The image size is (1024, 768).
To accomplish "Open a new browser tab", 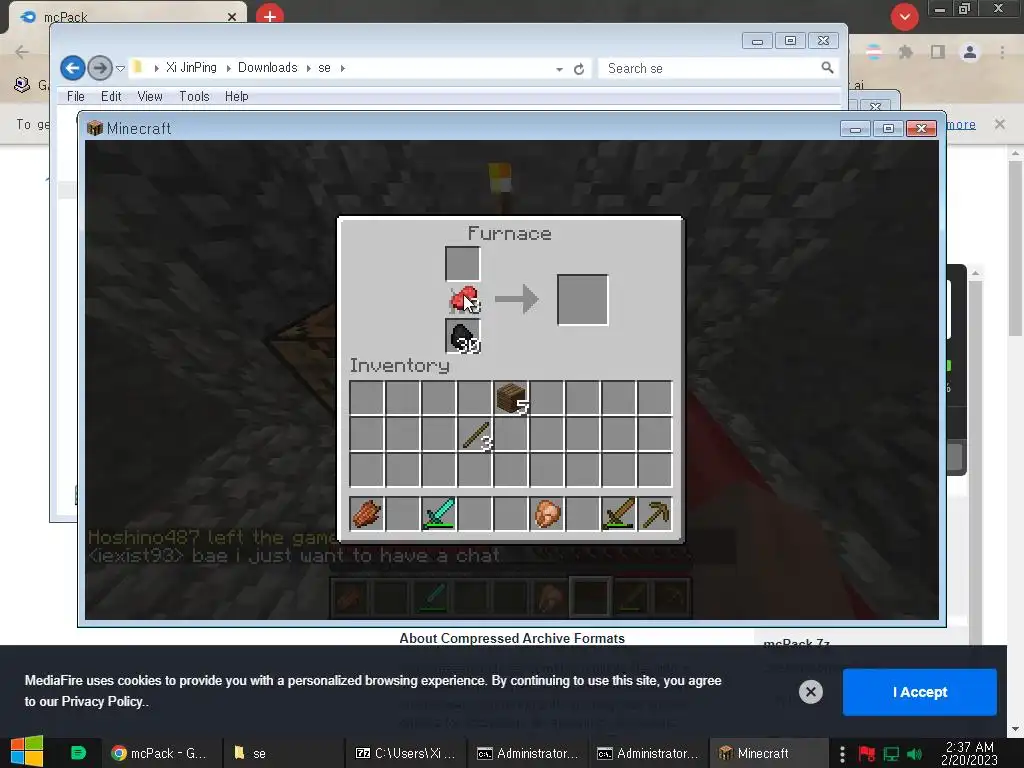I will tap(270, 16).
